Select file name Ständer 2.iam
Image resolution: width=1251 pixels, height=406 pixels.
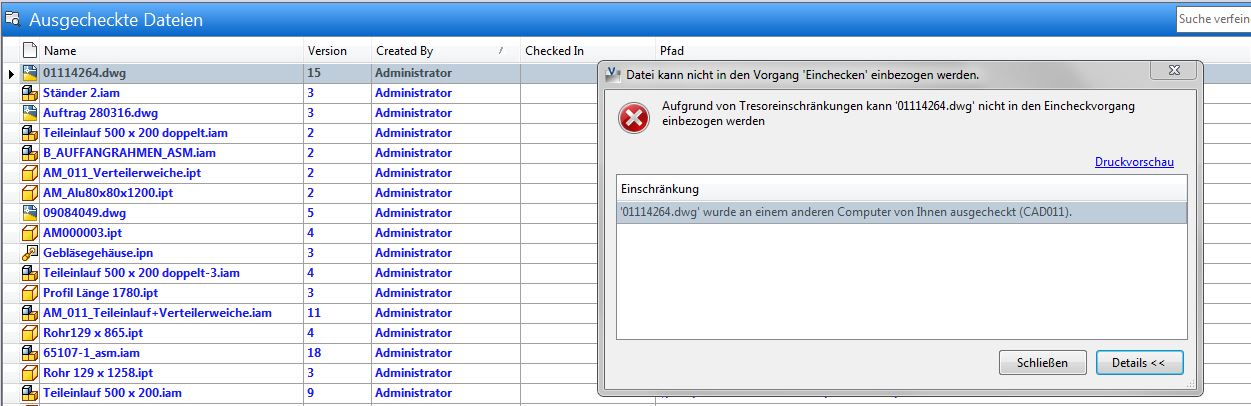tap(81, 93)
